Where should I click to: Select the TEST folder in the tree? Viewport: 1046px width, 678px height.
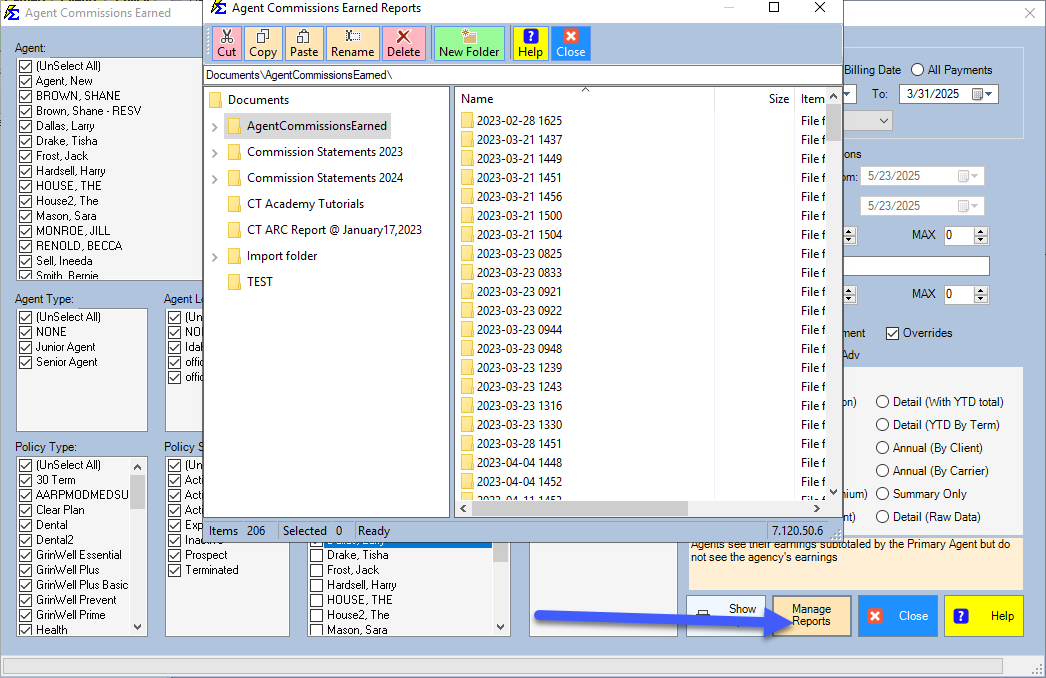pyautogui.click(x=260, y=281)
